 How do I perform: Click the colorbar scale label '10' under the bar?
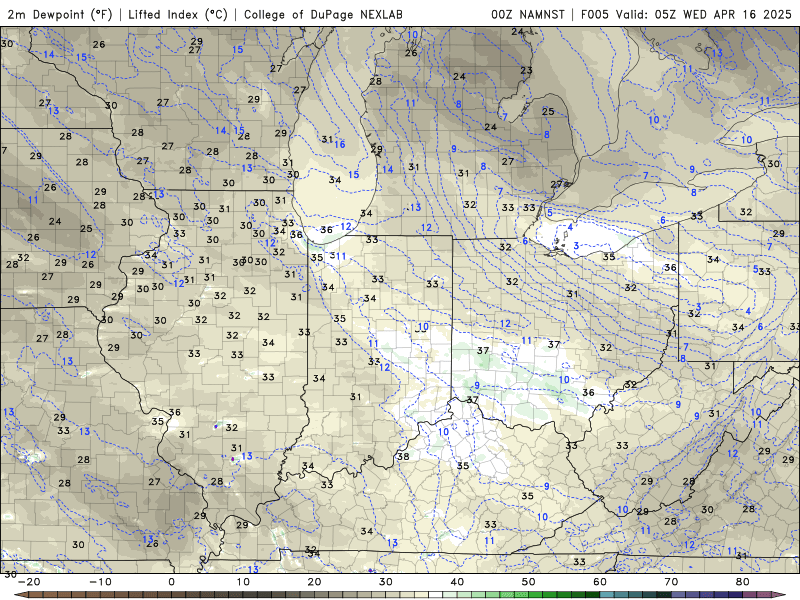pyautogui.click(x=243, y=582)
